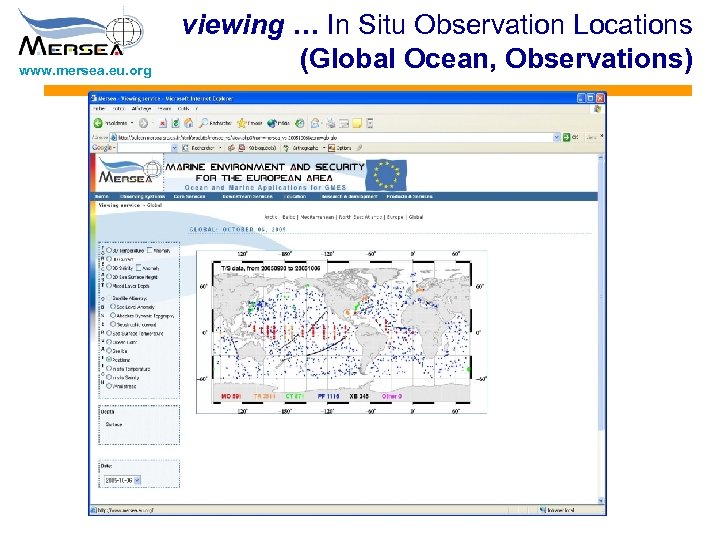Follow the Europe region link
Screen dimensions: 720x540
[x=395, y=217]
